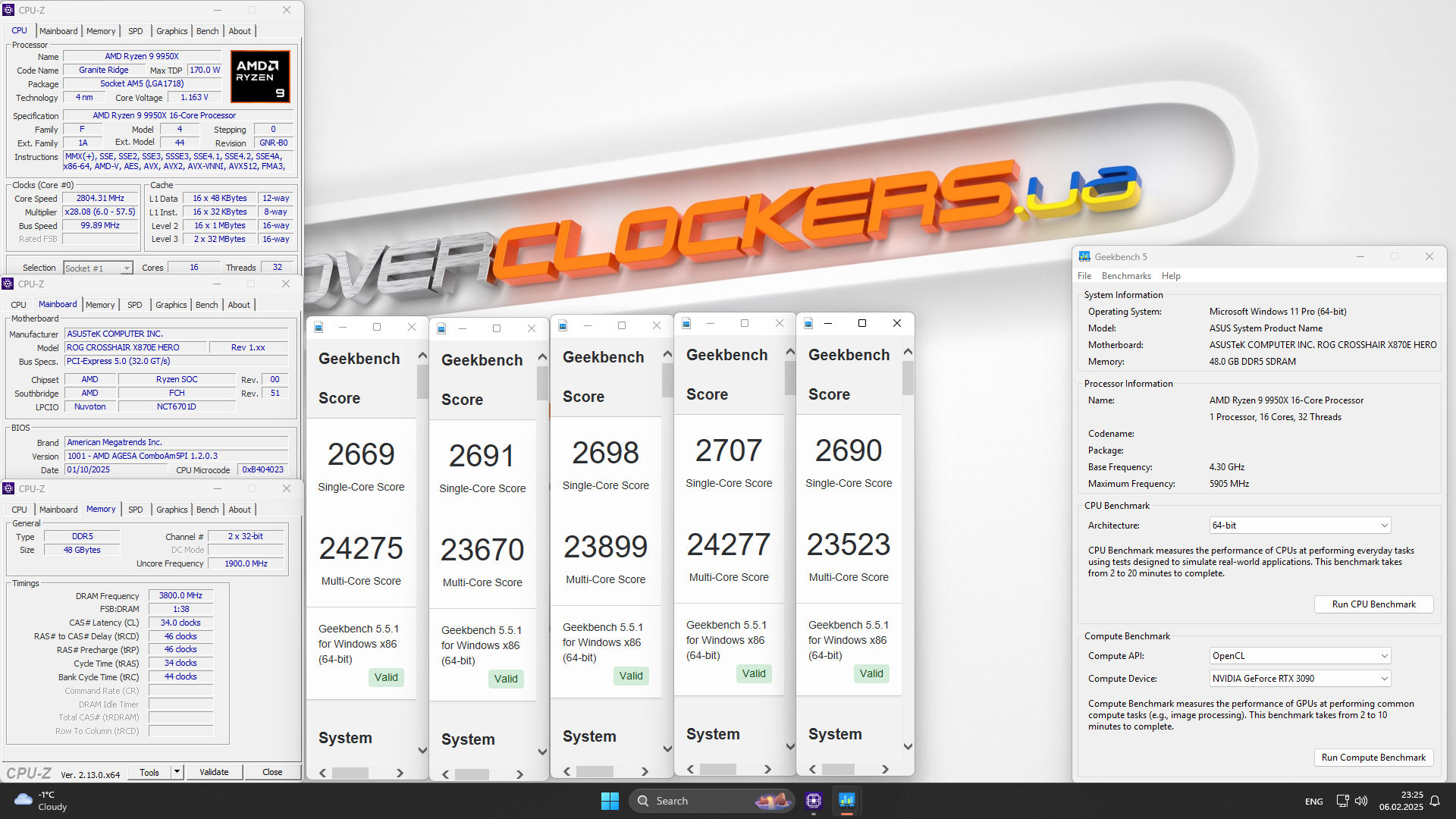This screenshot has height=819, width=1456.
Task: Click the Bench tab in CPU-Z mainboard window
Action: [x=207, y=305]
